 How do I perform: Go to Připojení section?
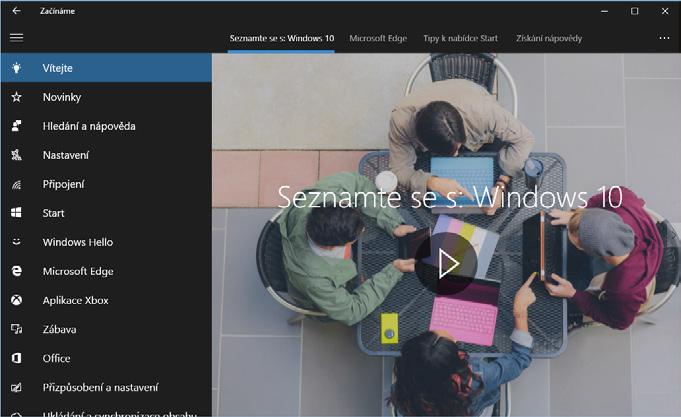pyautogui.click(x=106, y=184)
